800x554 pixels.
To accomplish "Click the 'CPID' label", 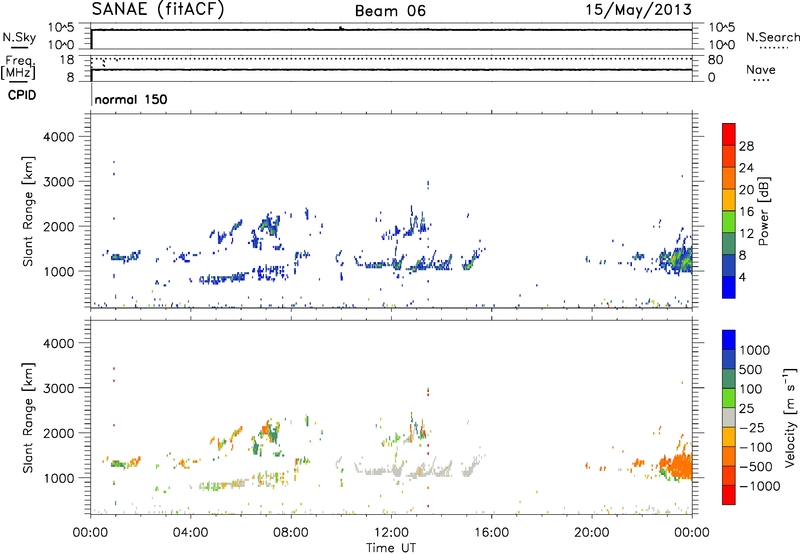I will coord(22,95).
